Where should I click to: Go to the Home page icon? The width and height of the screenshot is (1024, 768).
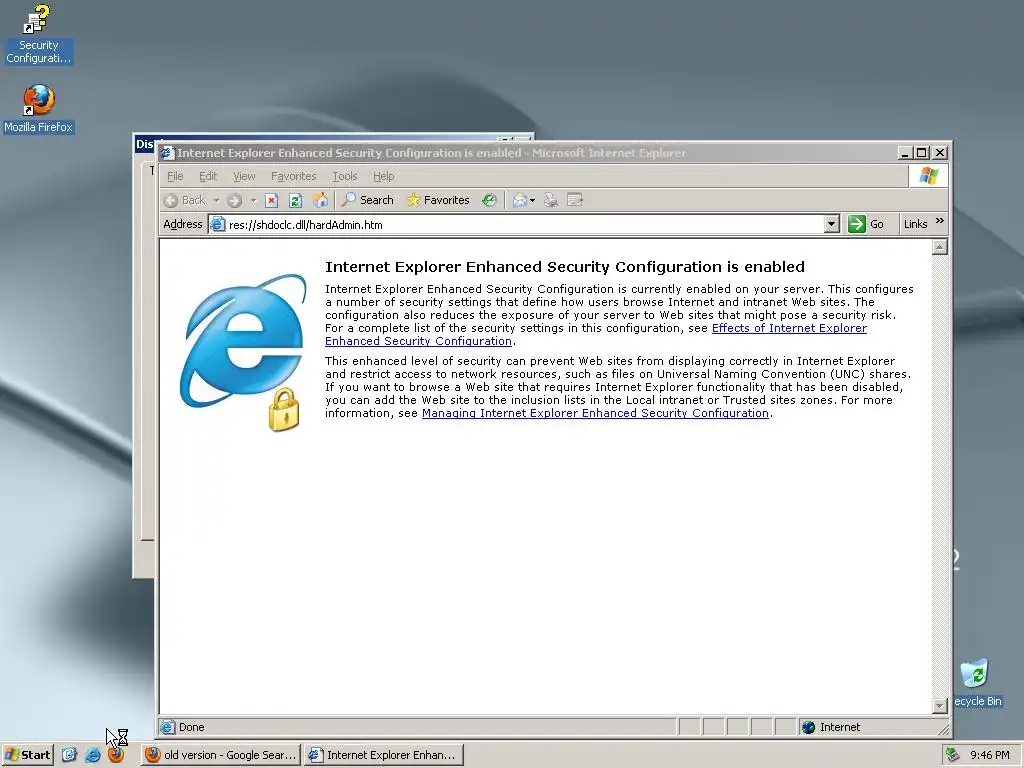point(320,200)
